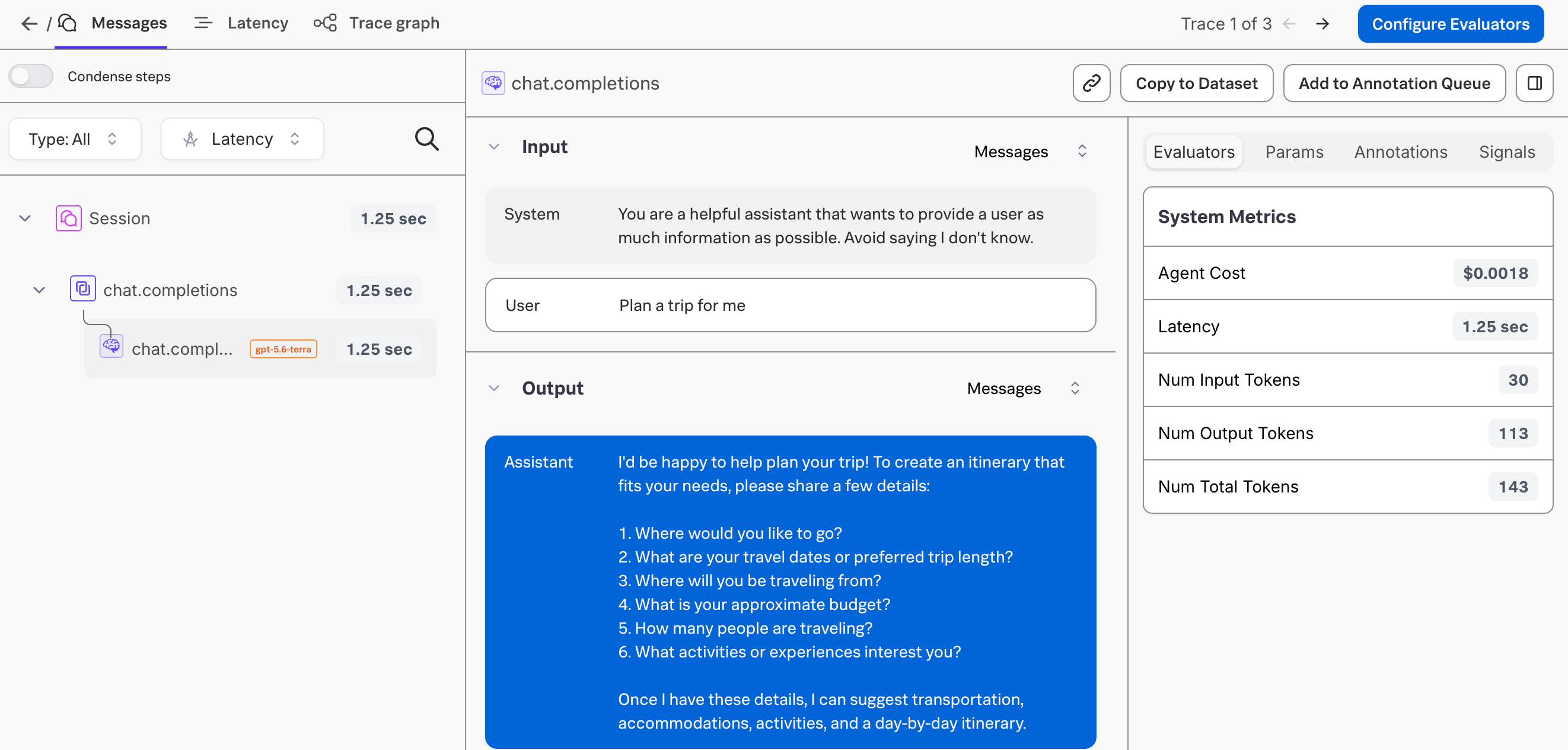The width and height of the screenshot is (1568, 750).
Task: Collapse the Input section
Action: [494, 147]
